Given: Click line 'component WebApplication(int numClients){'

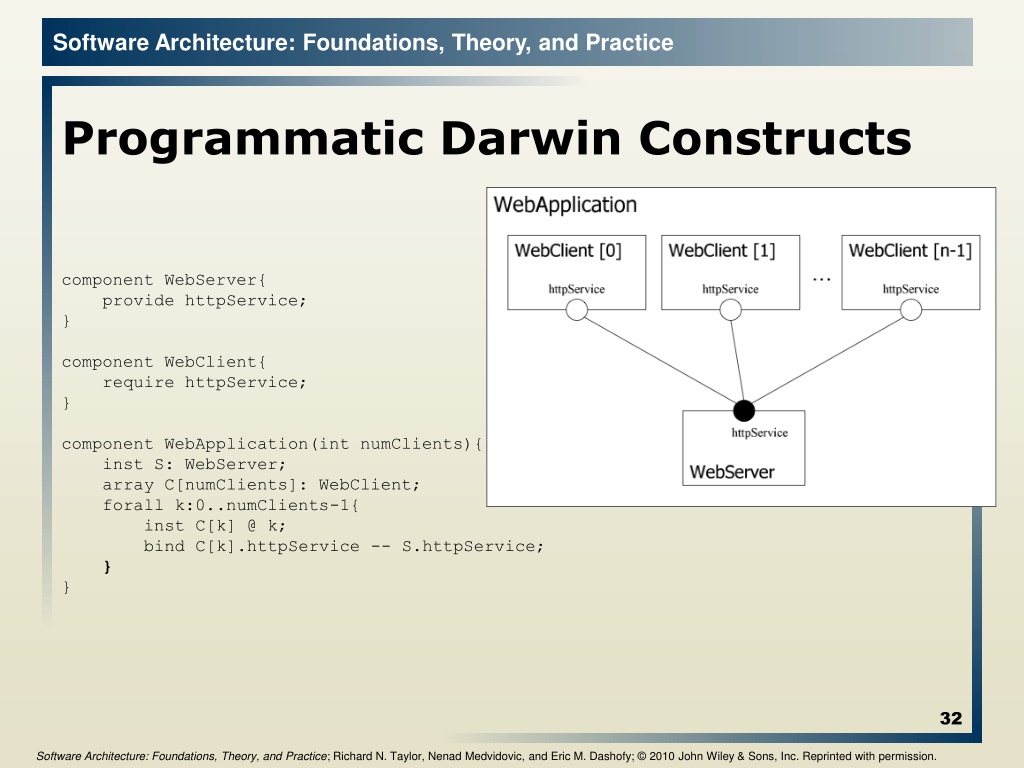Looking at the screenshot, I should click(x=272, y=444).
